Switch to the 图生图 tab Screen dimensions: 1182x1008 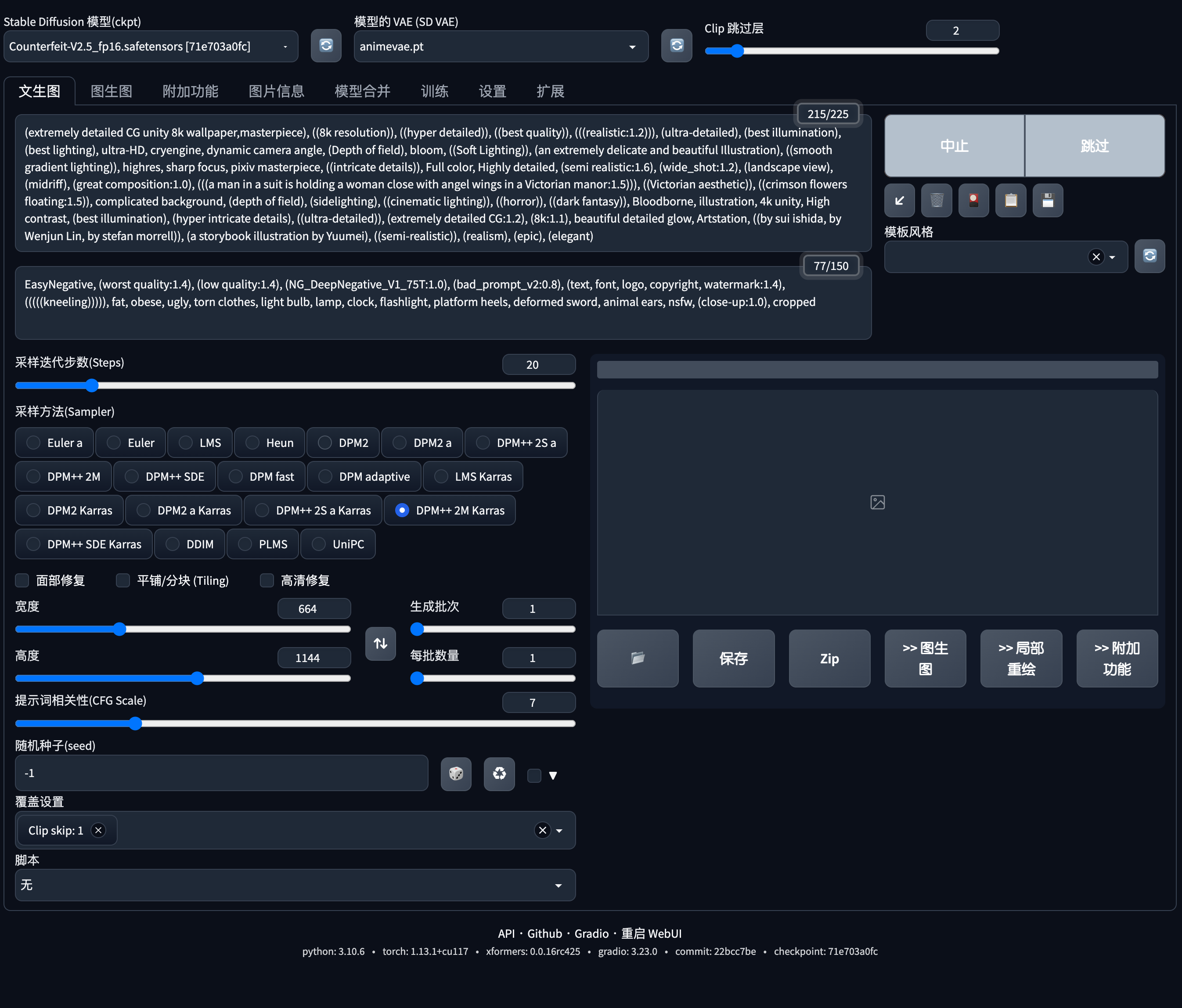click(111, 91)
